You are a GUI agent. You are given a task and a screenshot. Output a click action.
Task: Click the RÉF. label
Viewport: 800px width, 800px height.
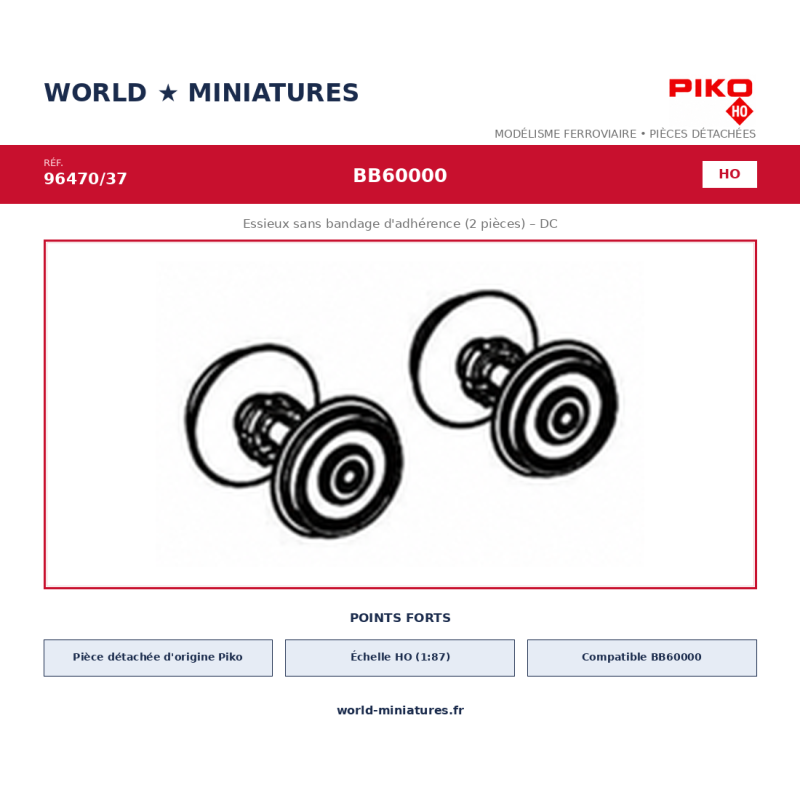[53, 163]
